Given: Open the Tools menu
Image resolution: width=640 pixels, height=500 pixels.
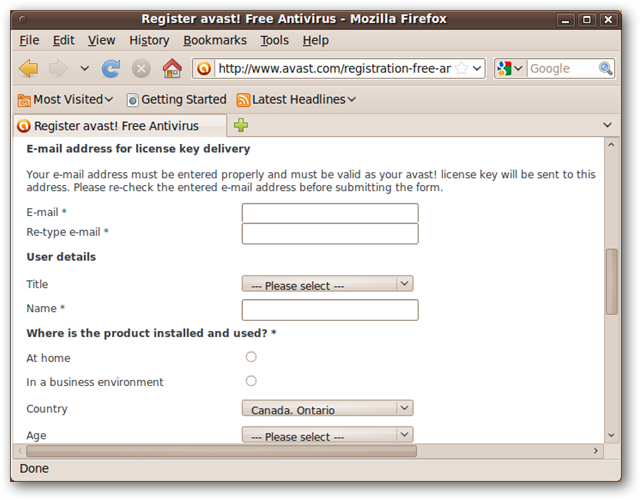Looking at the screenshot, I should click(x=274, y=40).
